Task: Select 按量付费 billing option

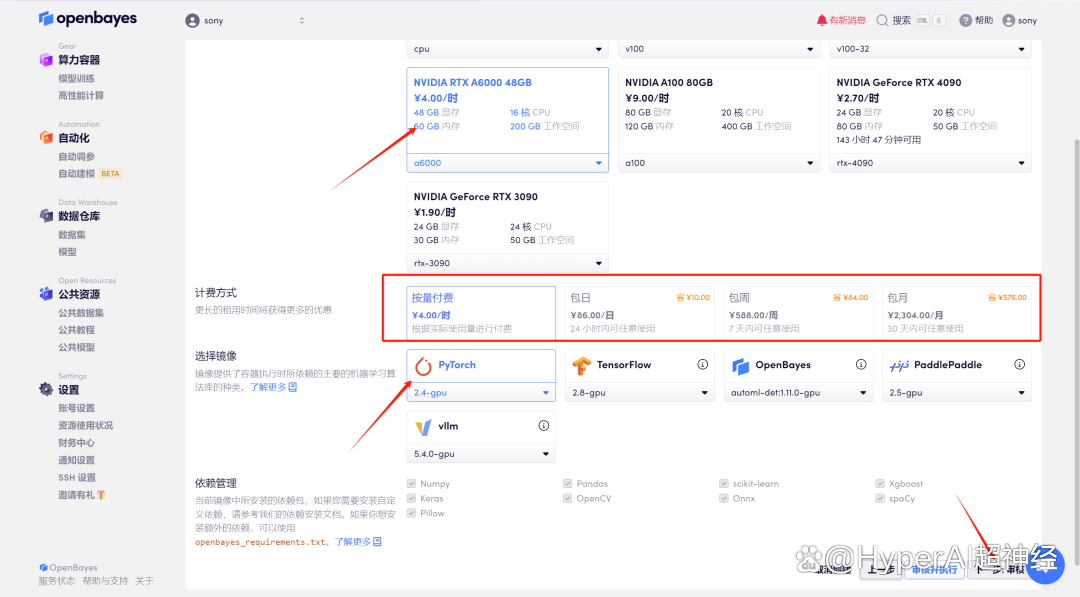Action: tap(481, 313)
